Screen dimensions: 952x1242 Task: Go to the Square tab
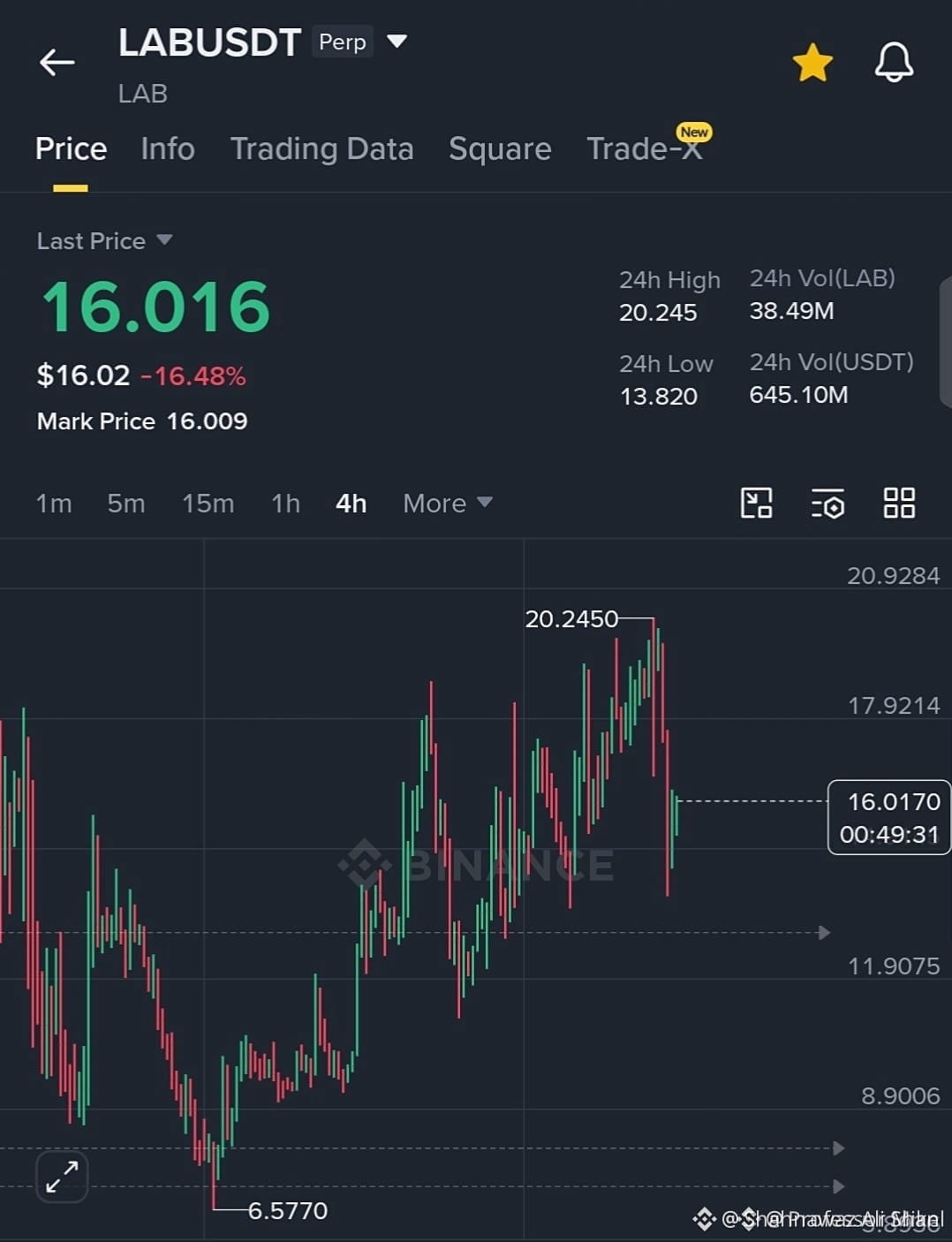[500, 148]
